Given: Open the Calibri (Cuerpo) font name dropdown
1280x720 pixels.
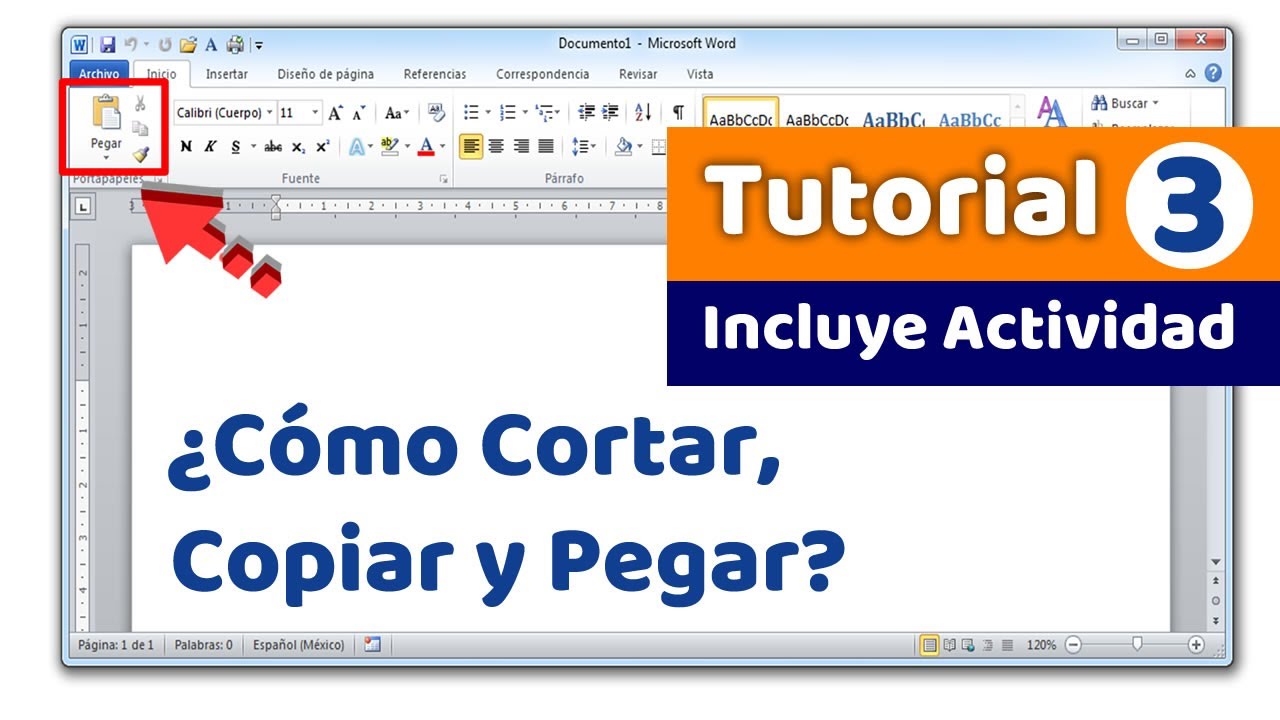Looking at the screenshot, I should click(x=270, y=113).
